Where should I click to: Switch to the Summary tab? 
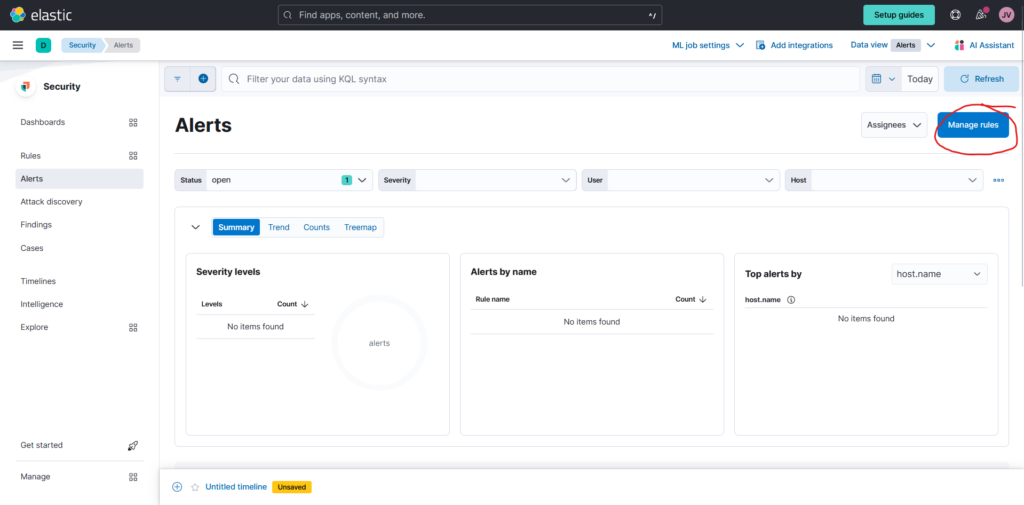coord(236,227)
